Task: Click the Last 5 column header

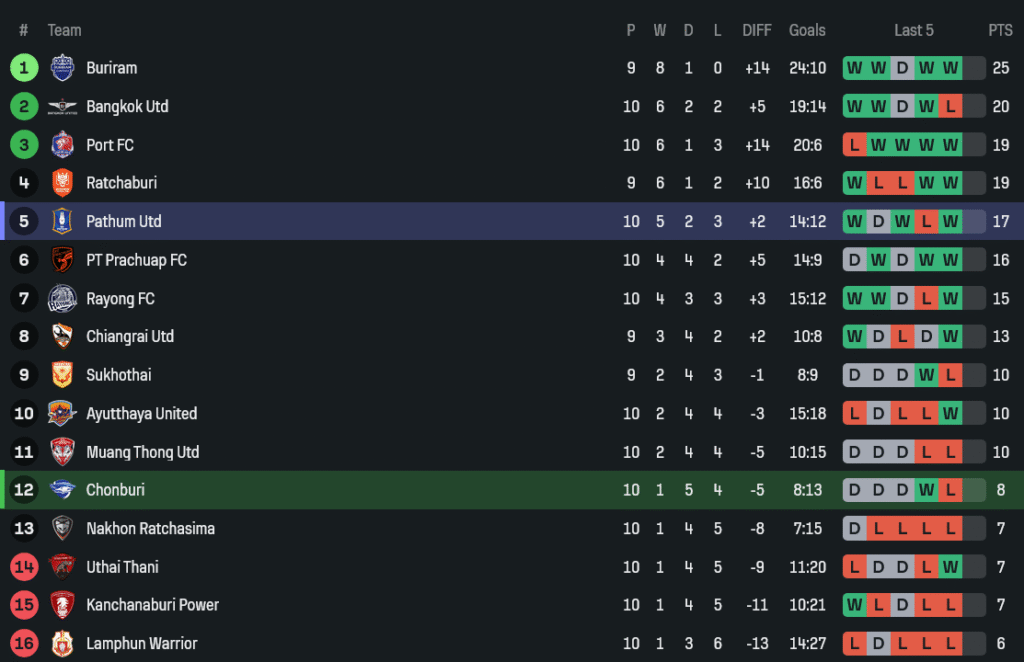Action: pyautogui.click(x=913, y=30)
